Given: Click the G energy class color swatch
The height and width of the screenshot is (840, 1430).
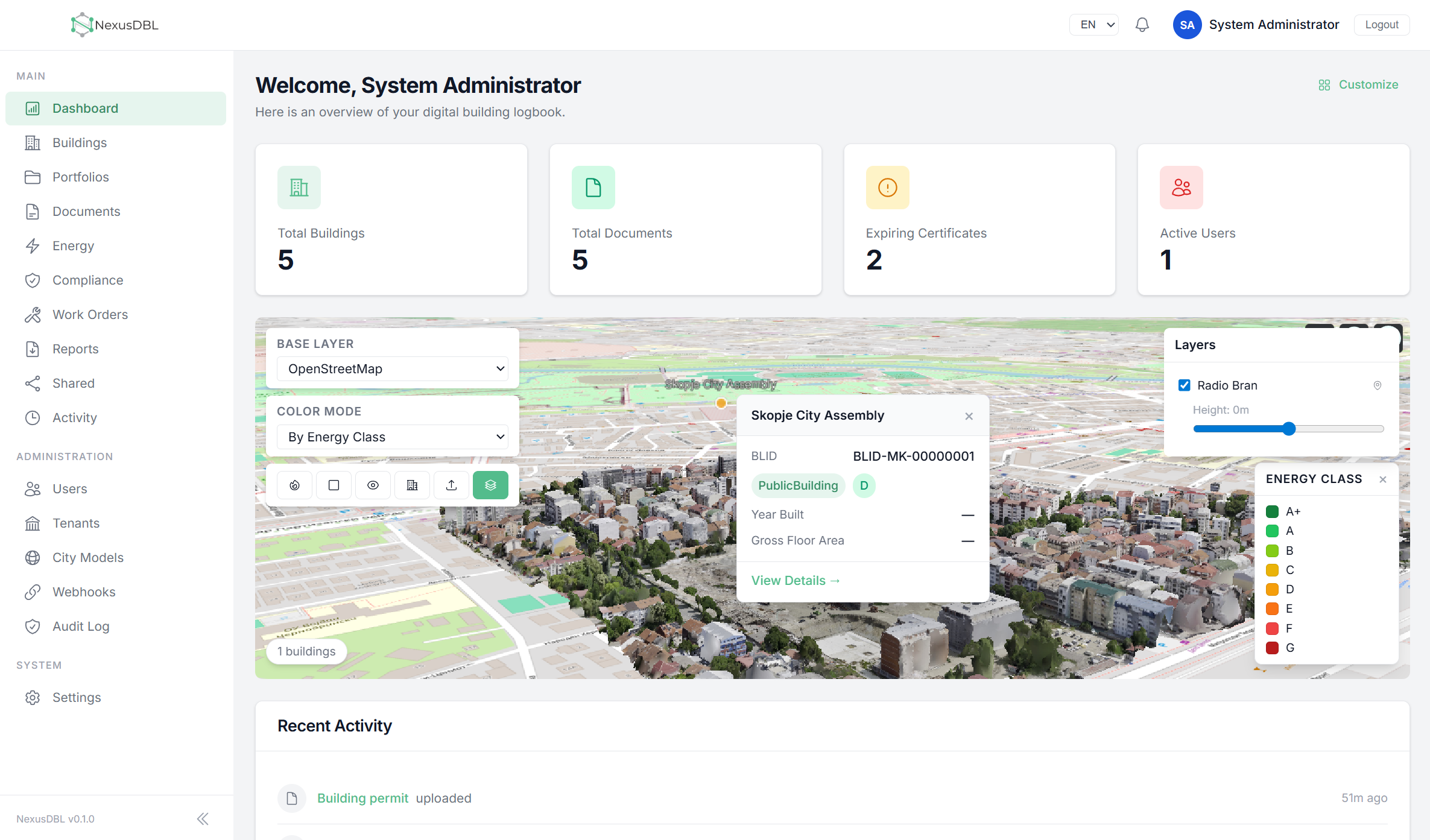Looking at the screenshot, I should coord(1273,648).
